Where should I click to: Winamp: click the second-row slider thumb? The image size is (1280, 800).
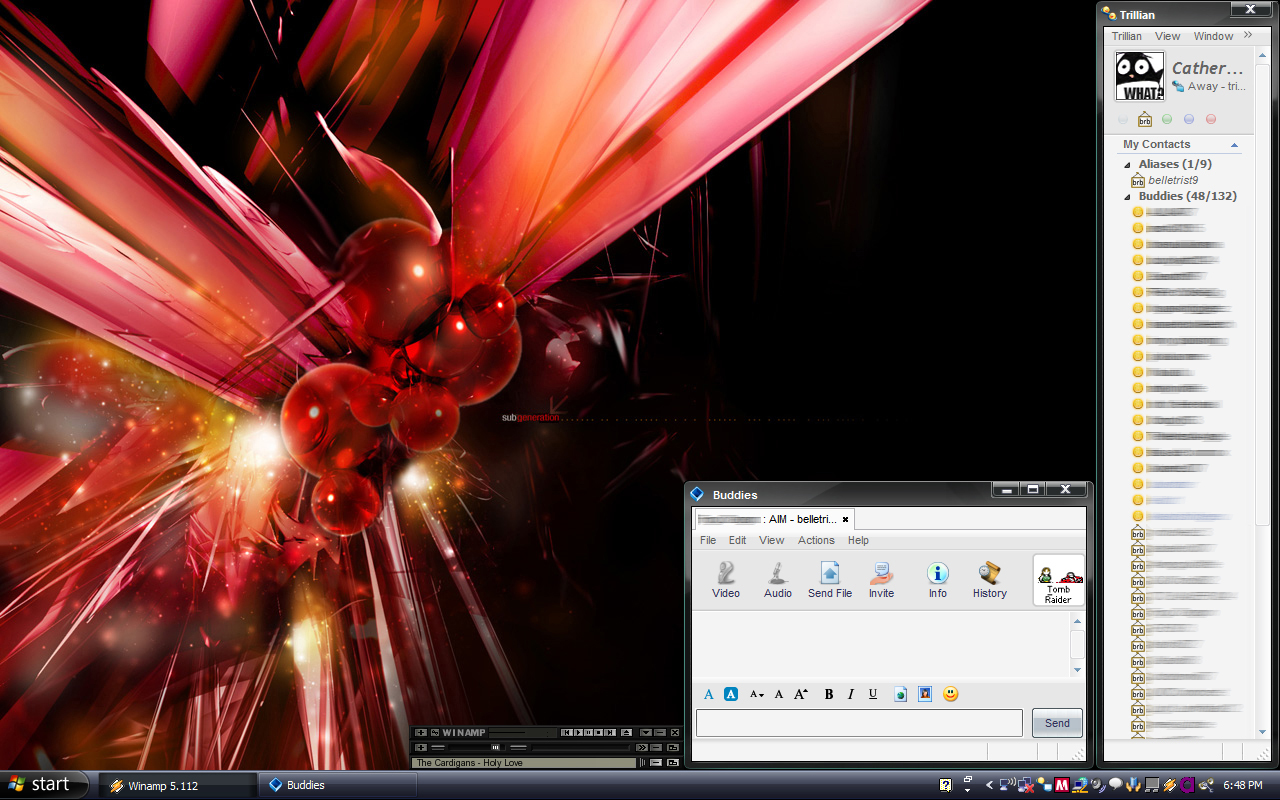[496, 747]
